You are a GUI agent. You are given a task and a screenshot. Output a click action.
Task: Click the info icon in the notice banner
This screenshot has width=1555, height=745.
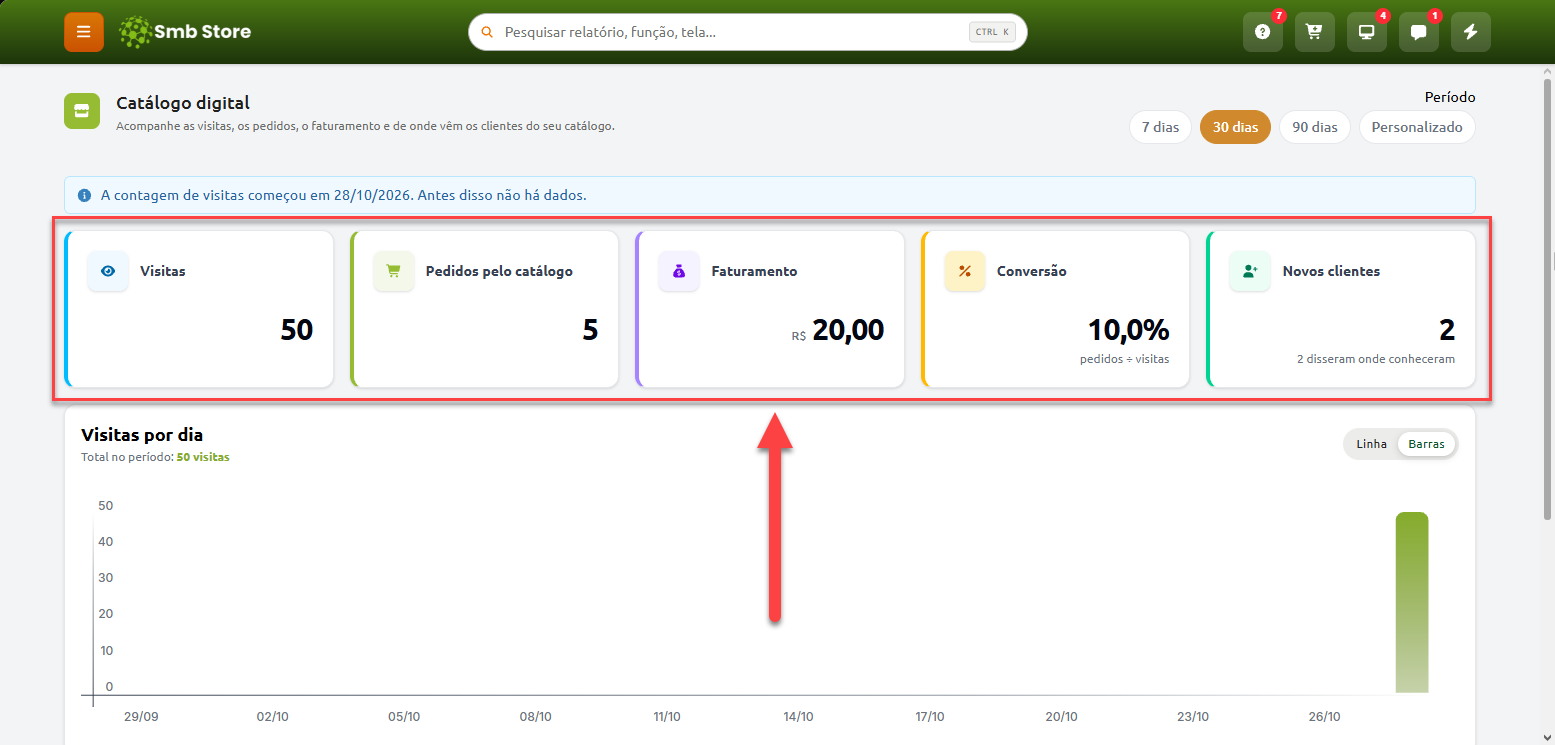pyautogui.click(x=85, y=195)
